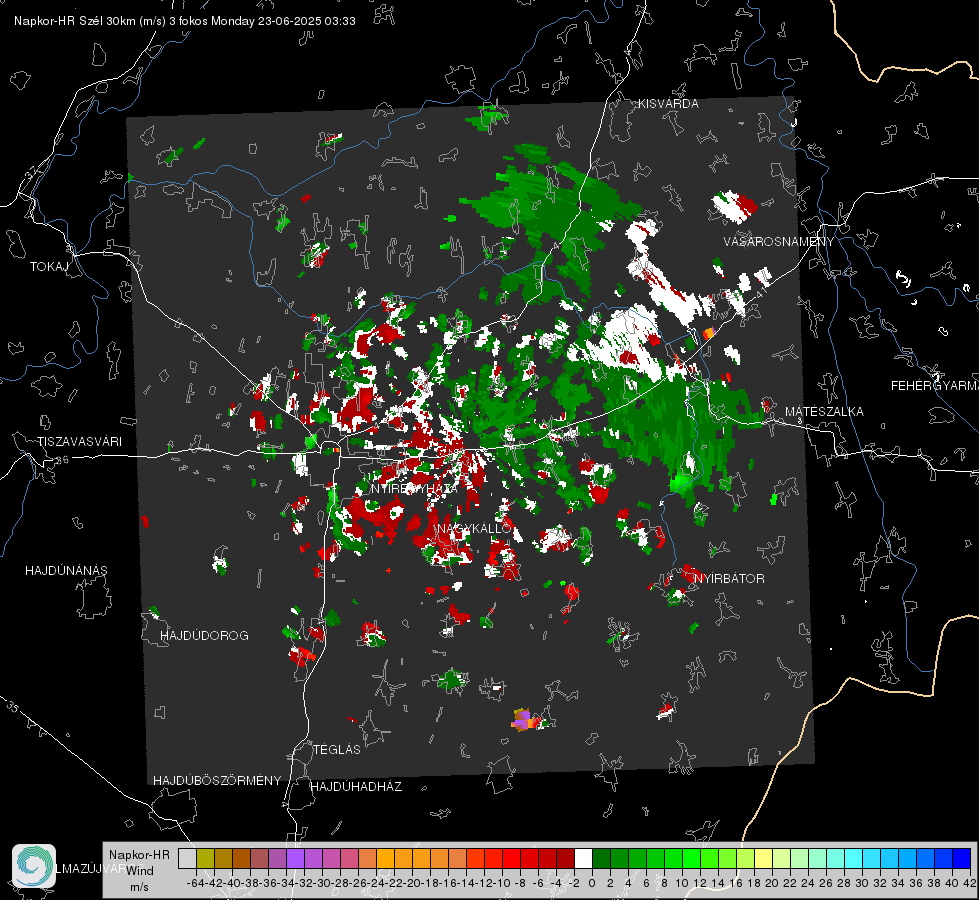
Task: Click the swirl logo icon at bottom left
Action: (x=34, y=866)
